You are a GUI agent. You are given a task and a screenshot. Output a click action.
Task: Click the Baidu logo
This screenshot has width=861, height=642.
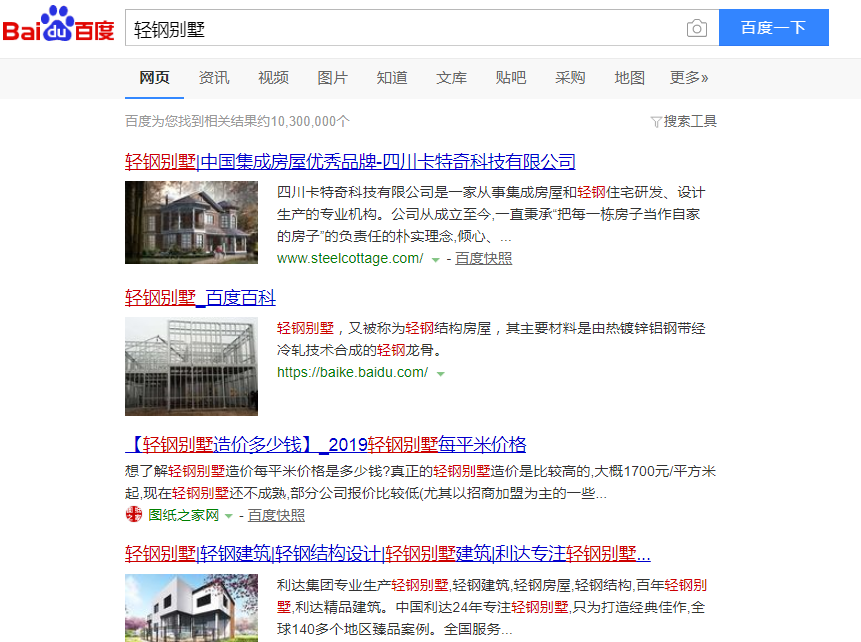tap(58, 25)
